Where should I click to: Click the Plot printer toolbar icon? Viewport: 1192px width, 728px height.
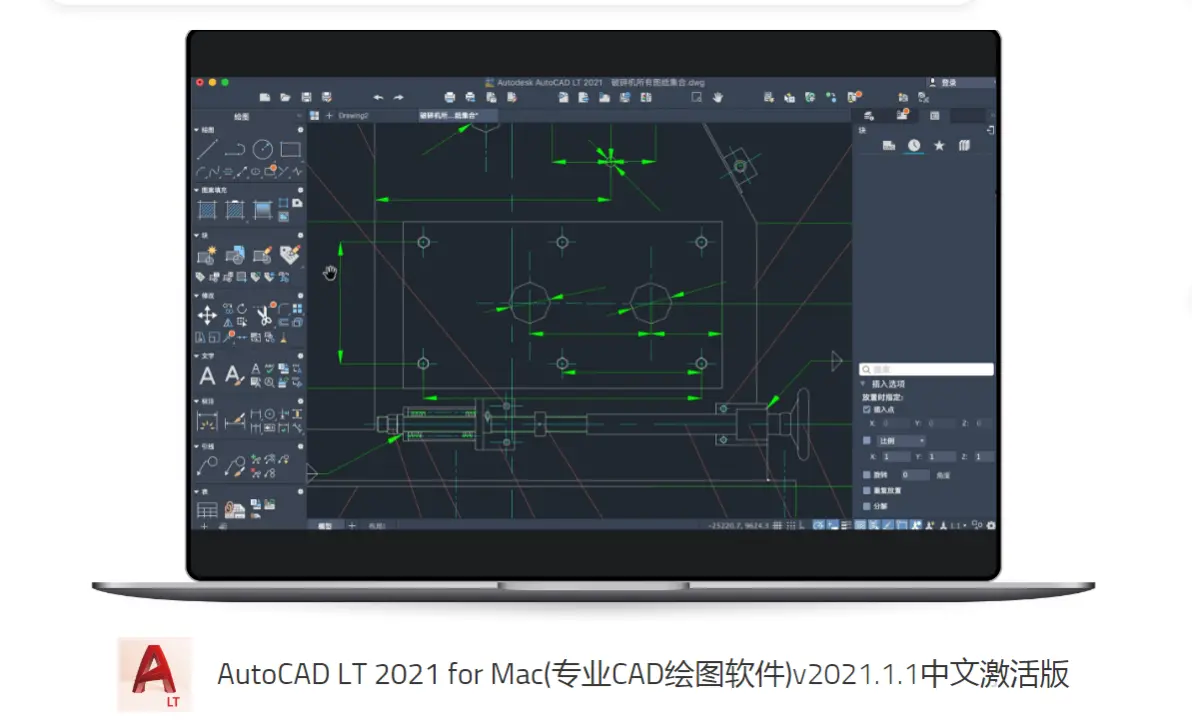(x=449, y=97)
